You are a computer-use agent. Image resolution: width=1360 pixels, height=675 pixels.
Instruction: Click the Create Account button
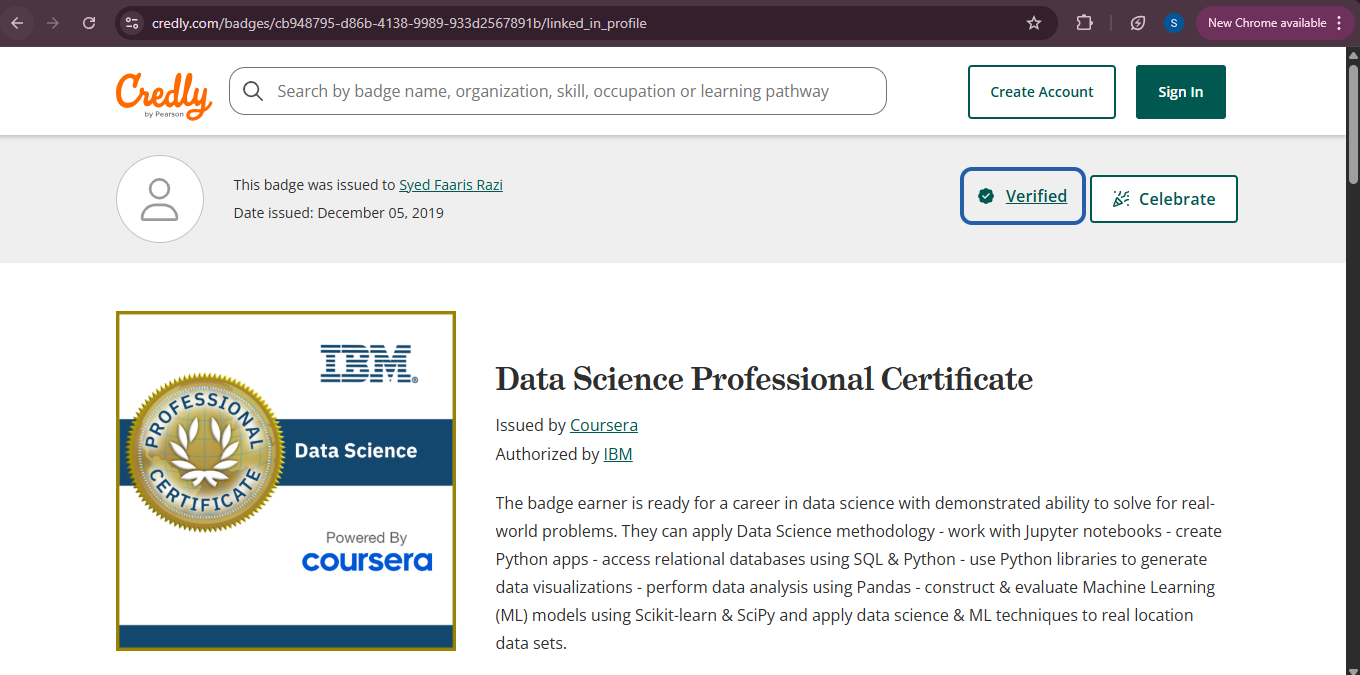[x=1042, y=92]
